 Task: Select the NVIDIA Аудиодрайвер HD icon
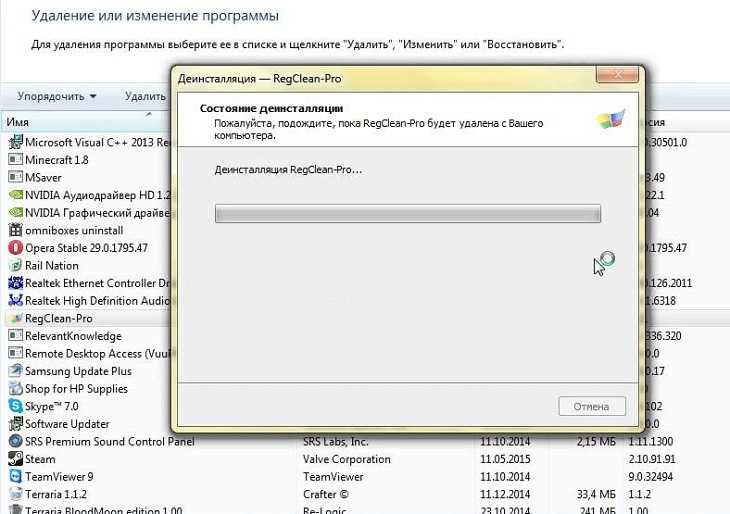15,195
